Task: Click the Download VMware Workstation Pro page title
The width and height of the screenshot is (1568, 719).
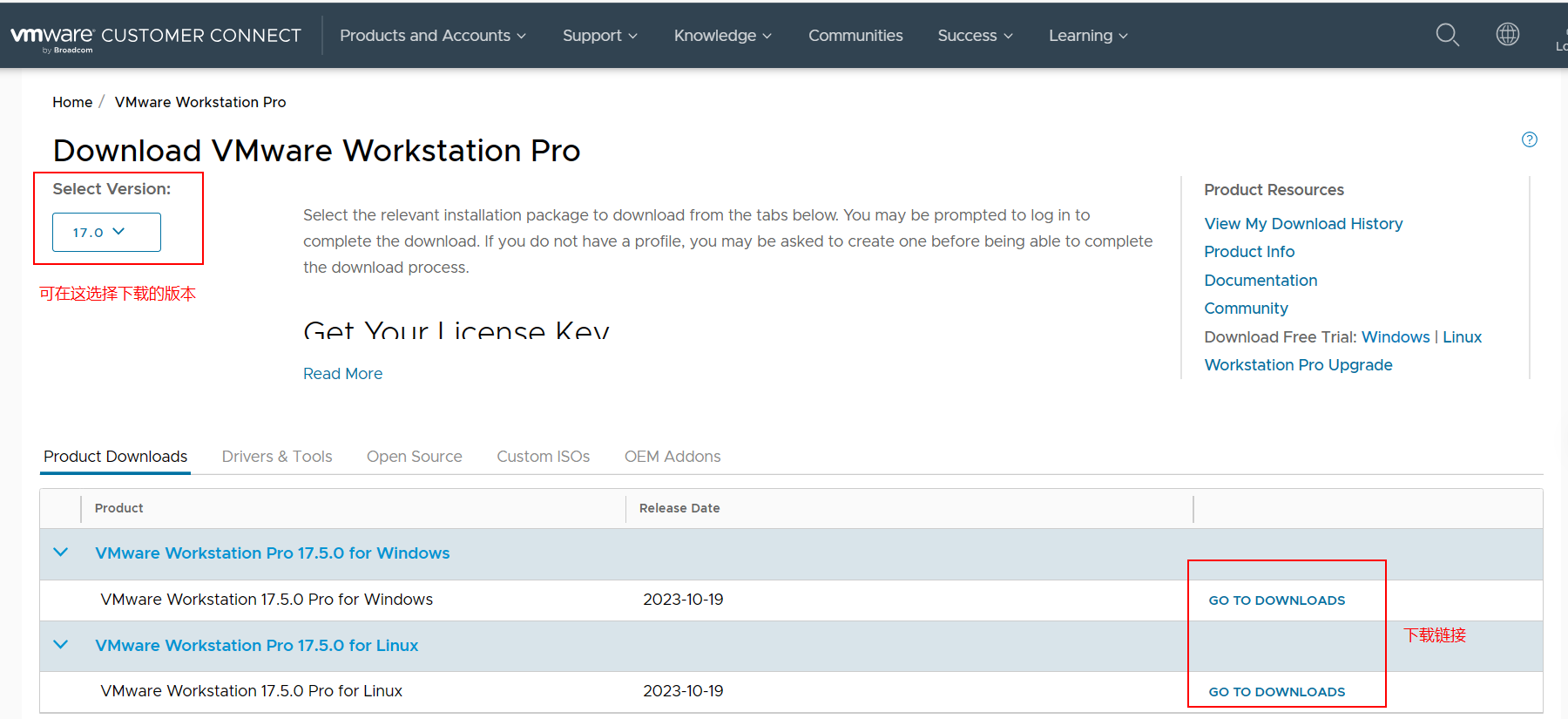Action: click(316, 151)
